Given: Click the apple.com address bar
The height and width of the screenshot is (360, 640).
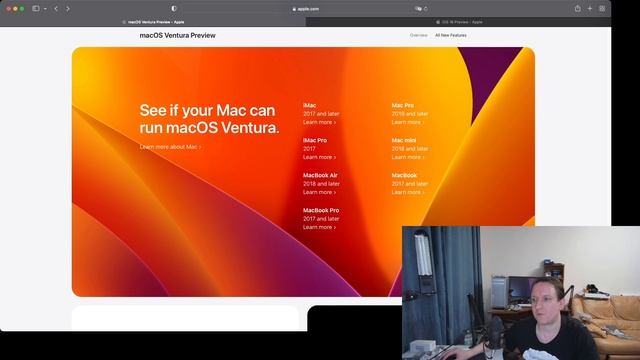Looking at the screenshot, I should 305,9.
